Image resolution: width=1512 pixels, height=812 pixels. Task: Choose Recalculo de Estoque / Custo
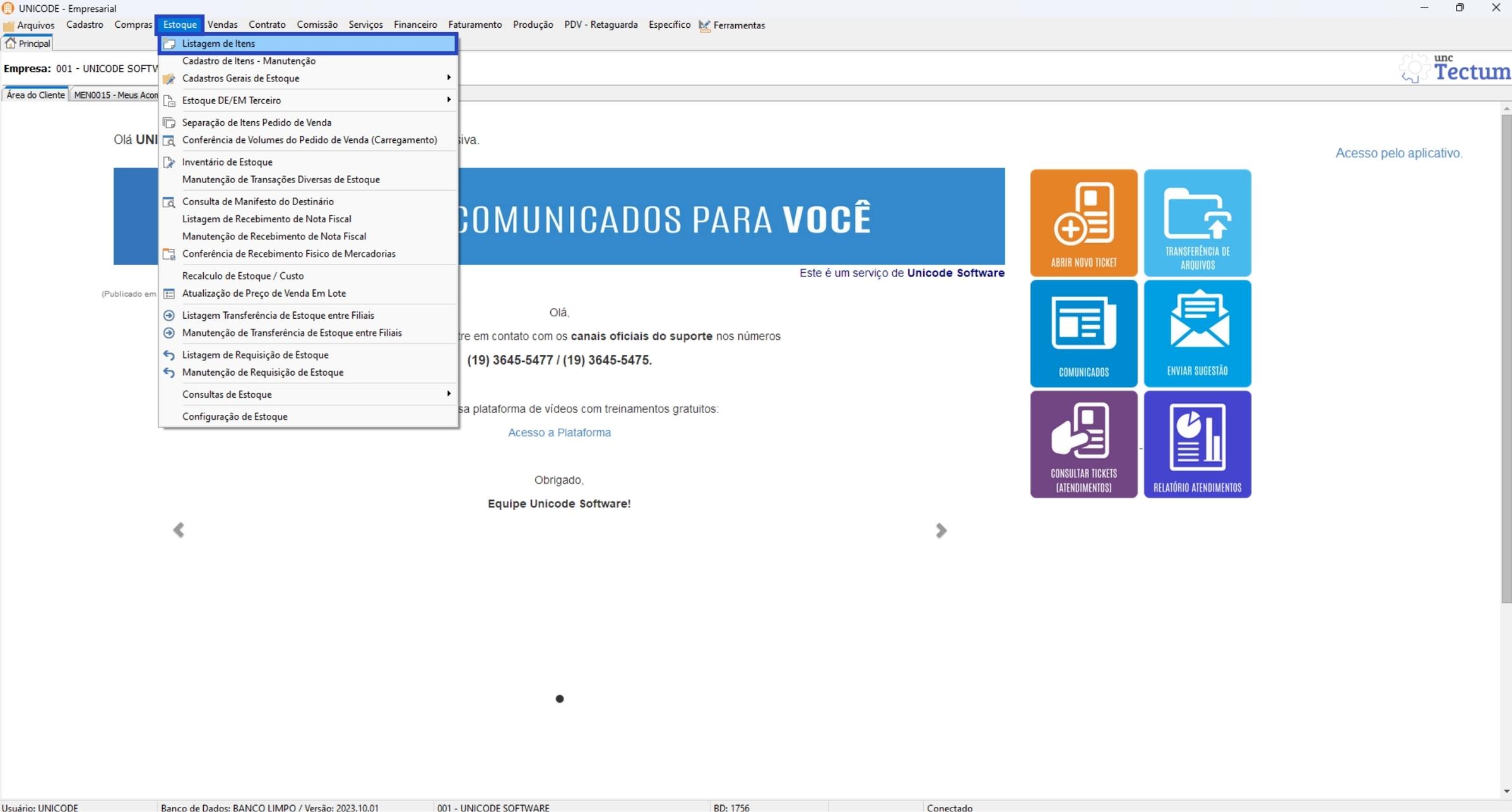pyautogui.click(x=243, y=276)
